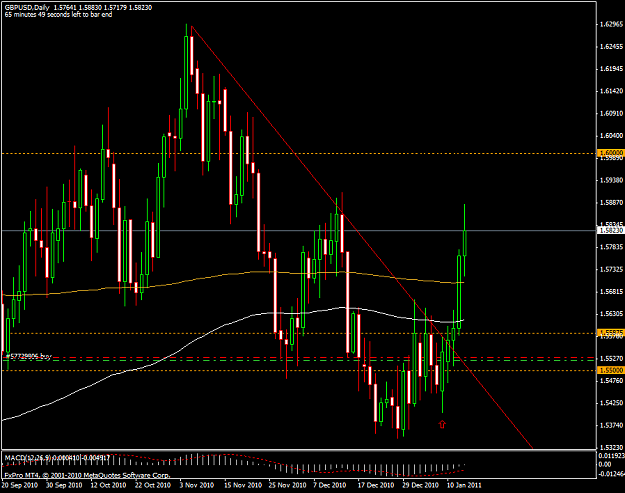Click the 1.61945 price axis label
The height and width of the screenshot is (493, 625).
pyautogui.click(x=611, y=69)
